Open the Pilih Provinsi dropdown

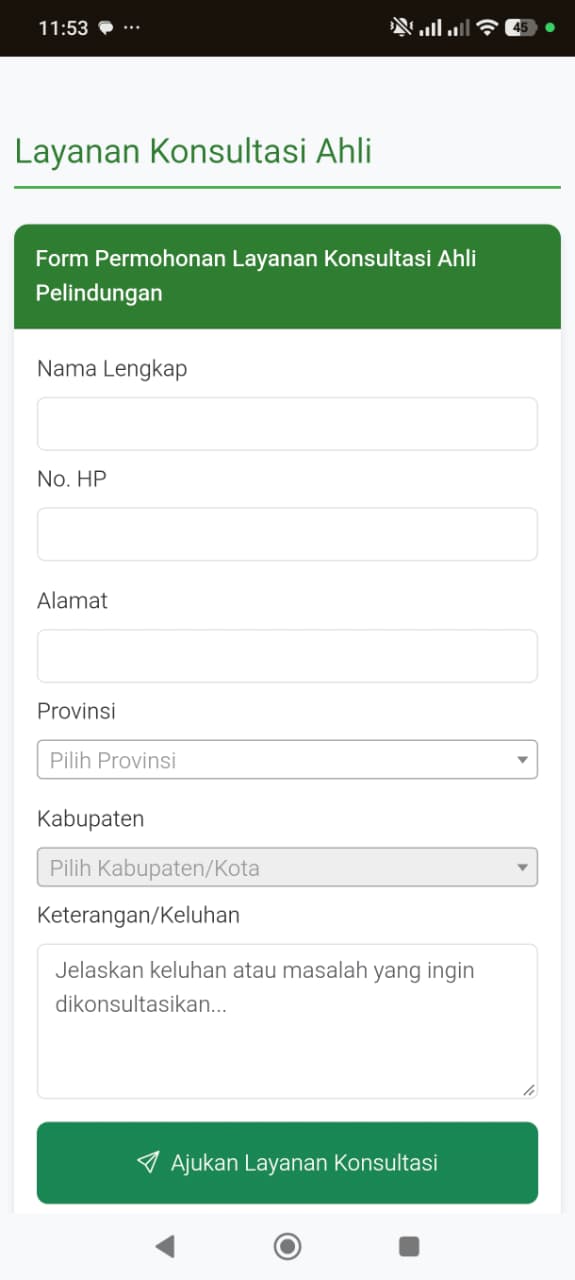click(287, 759)
